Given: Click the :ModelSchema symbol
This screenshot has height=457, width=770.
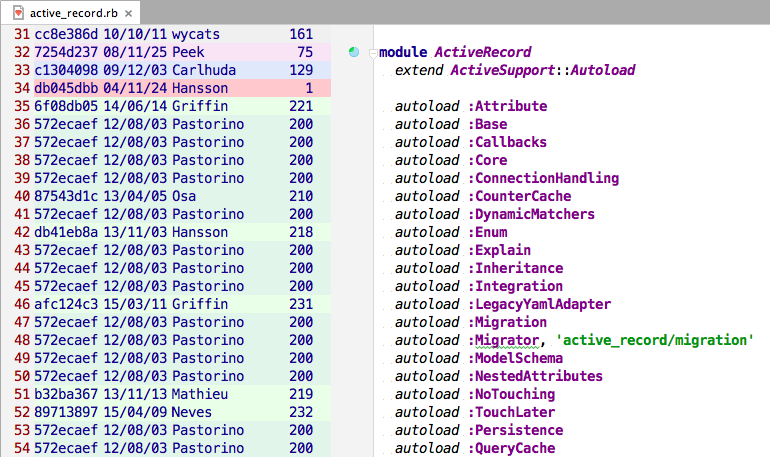Looking at the screenshot, I should click(516, 358).
